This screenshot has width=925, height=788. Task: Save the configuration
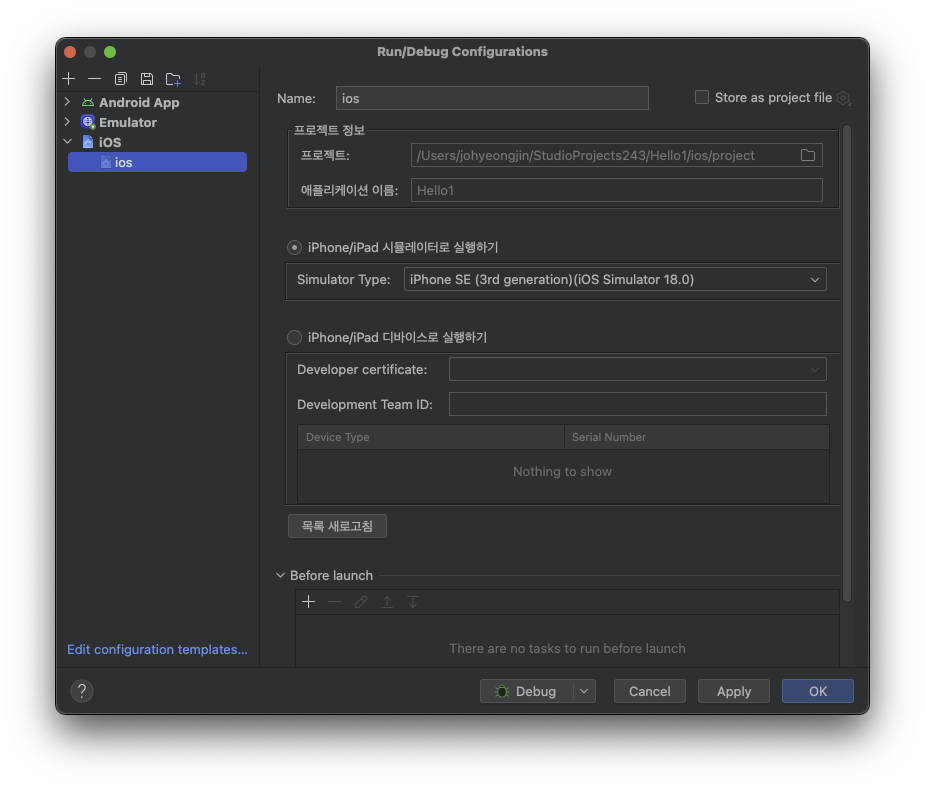coord(147,78)
